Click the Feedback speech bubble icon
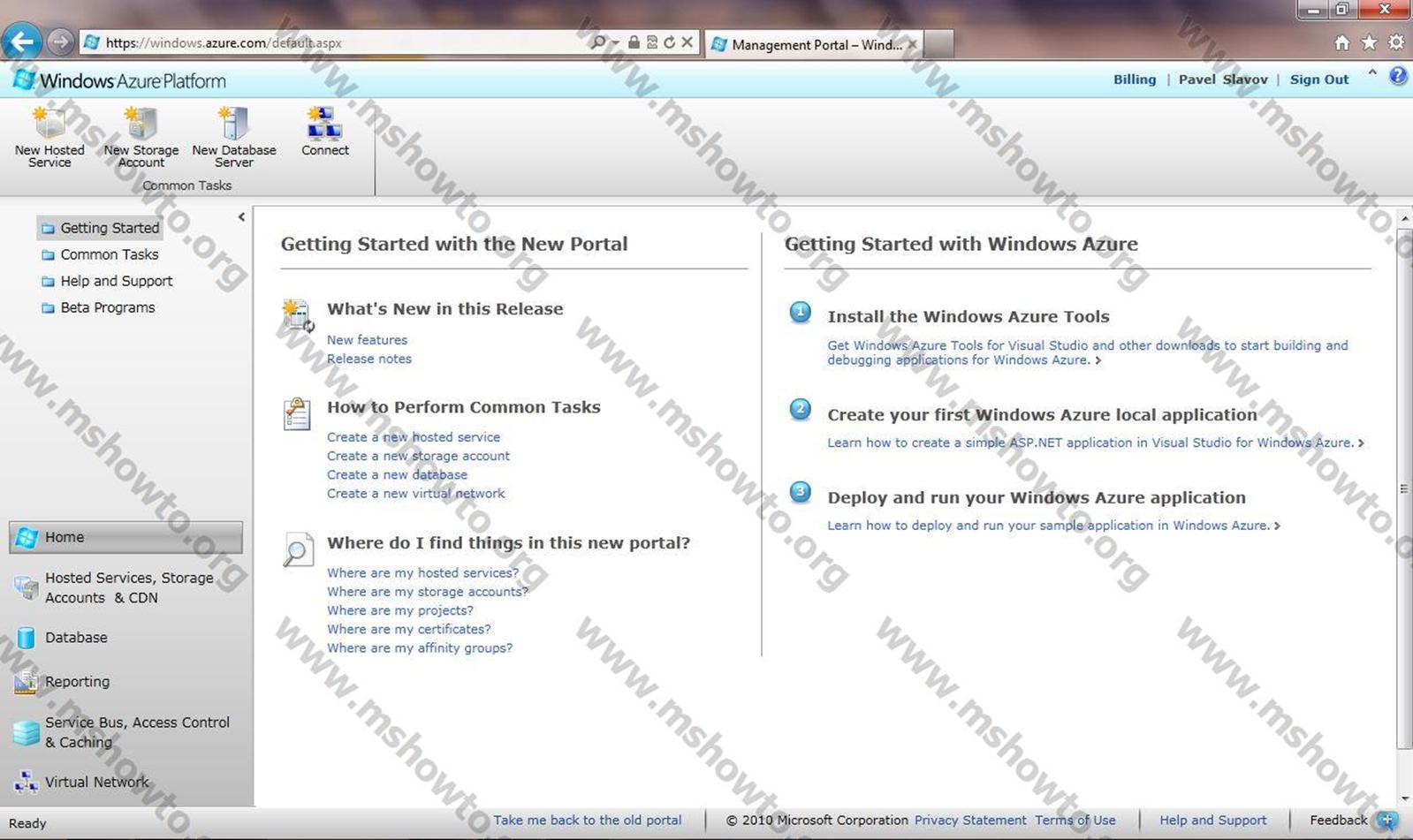The height and width of the screenshot is (840, 1413). [x=1387, y=821]
